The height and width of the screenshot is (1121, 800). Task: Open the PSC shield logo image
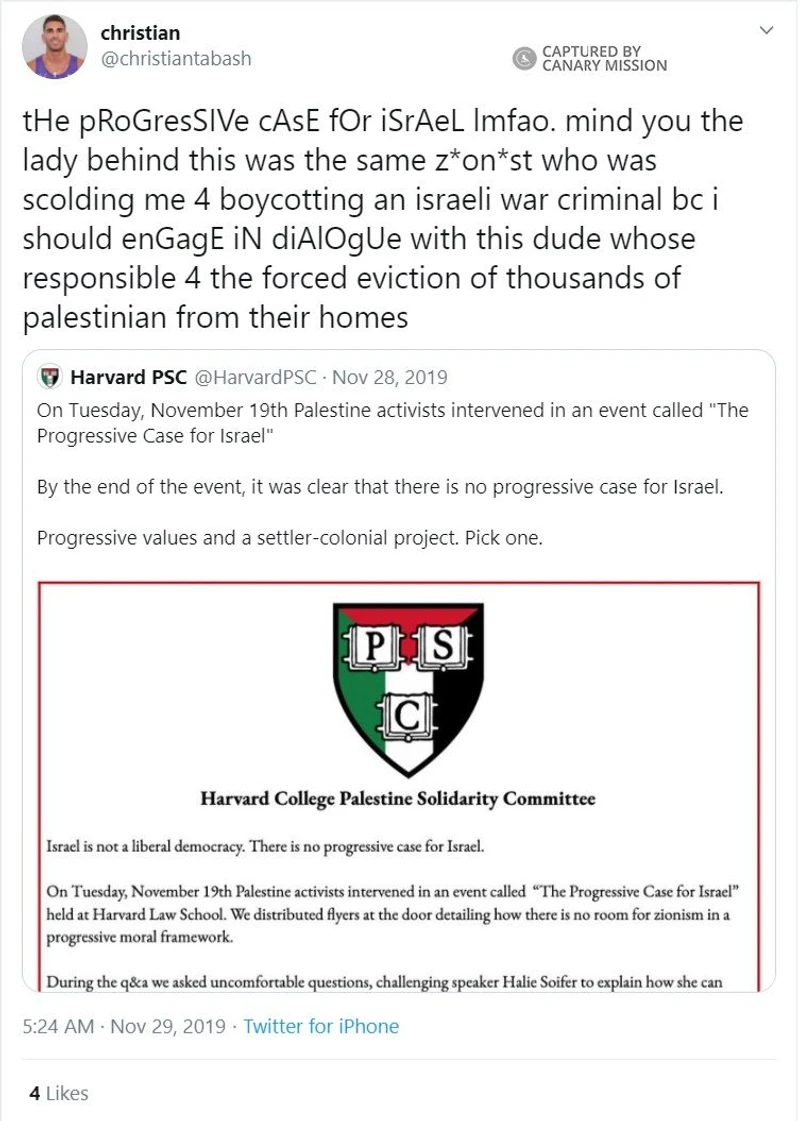408,689
